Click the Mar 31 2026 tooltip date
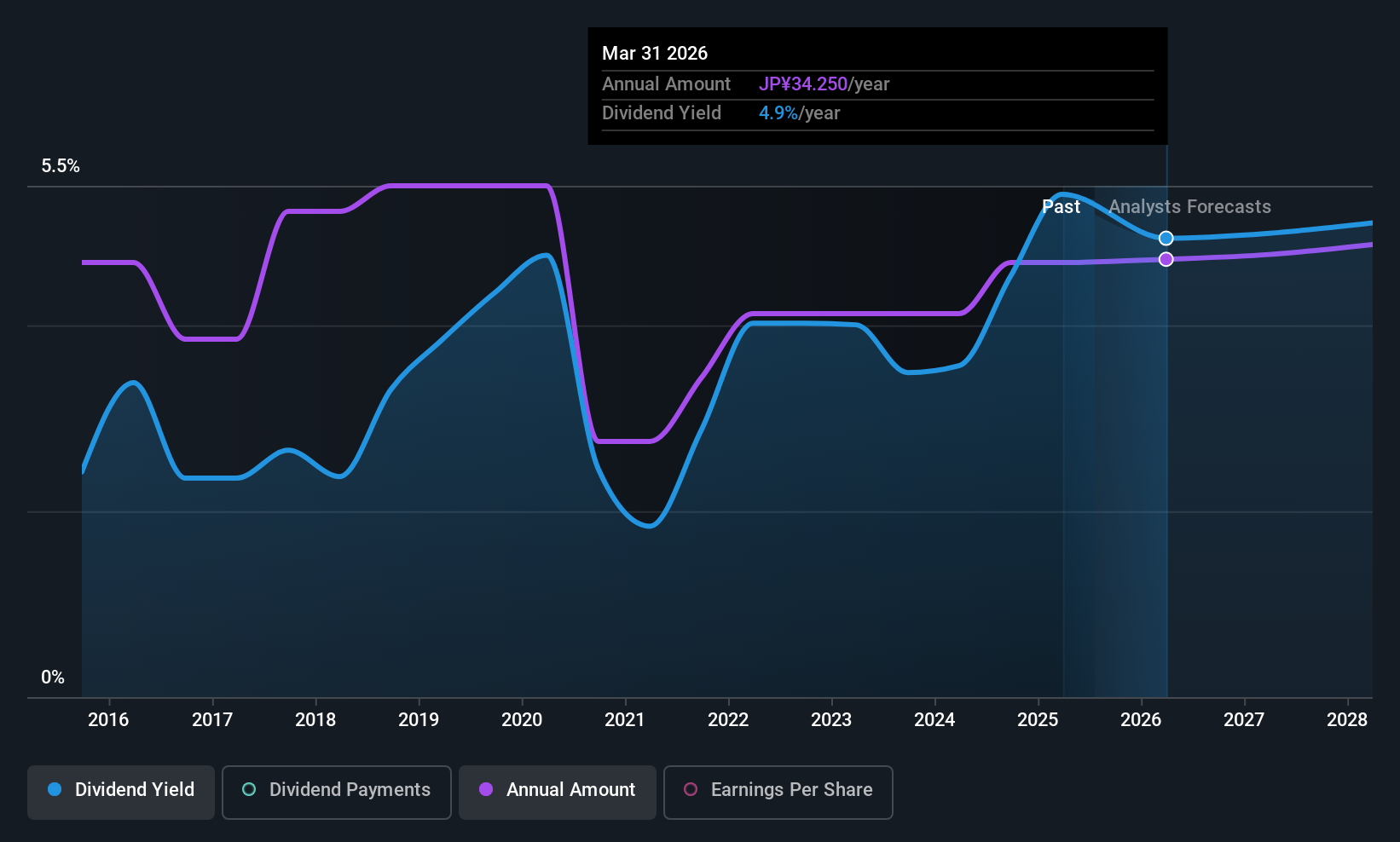This screenshot has width=1400, height=842. tap(655, 53)
